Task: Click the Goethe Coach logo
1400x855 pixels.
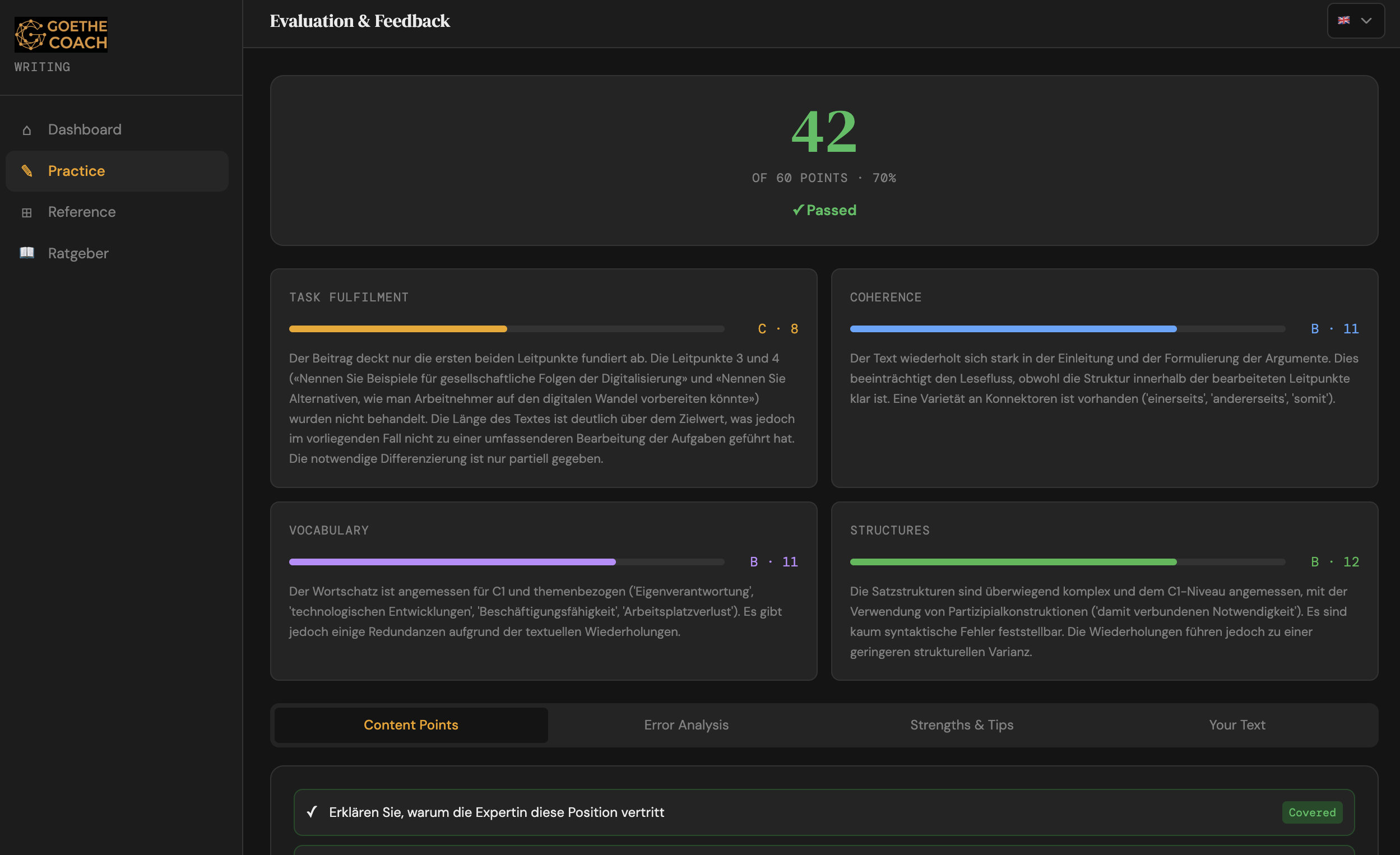Action: point(61,35)
